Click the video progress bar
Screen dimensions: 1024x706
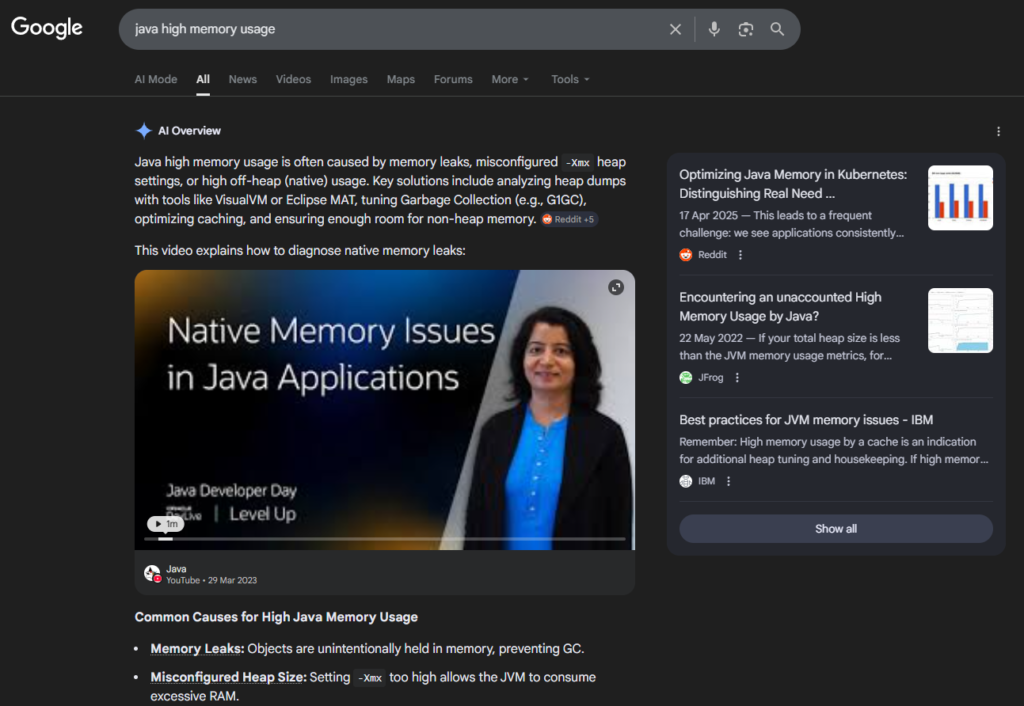coord(384,539)
